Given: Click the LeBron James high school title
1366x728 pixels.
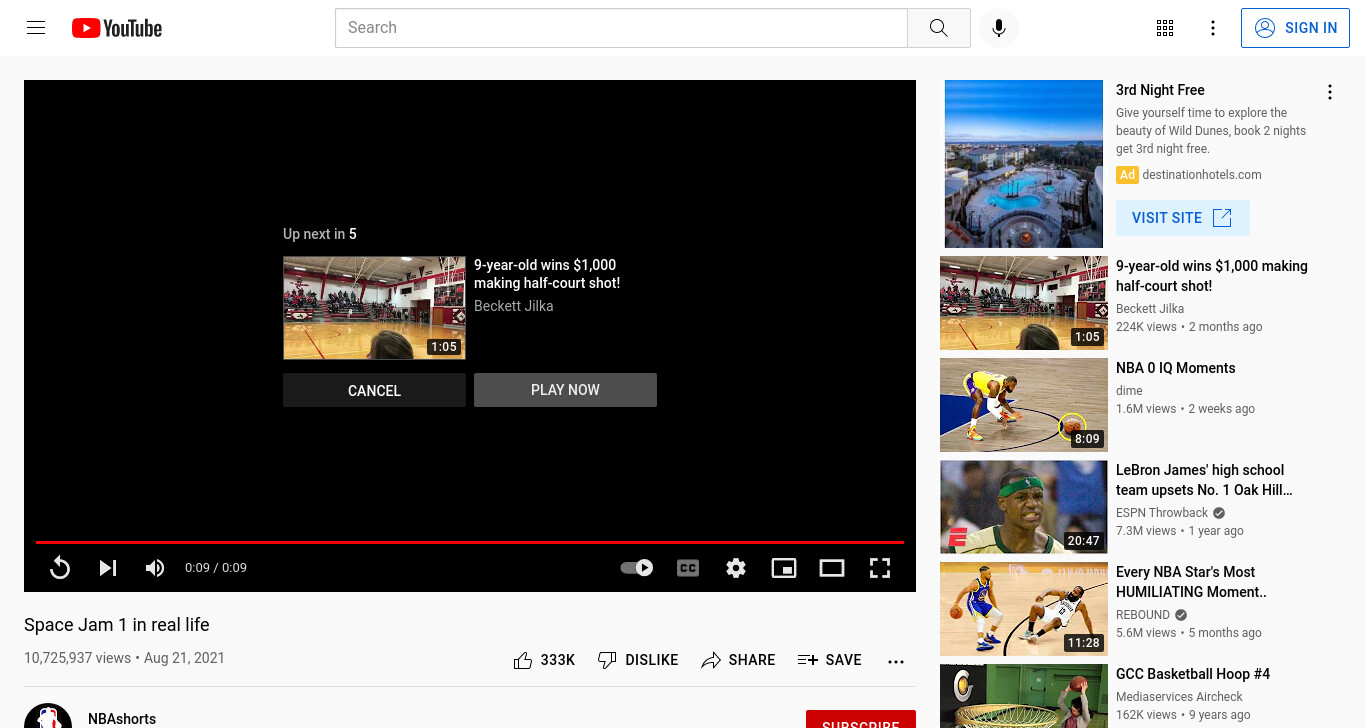Looking at the screenshot, I should 1204,480.
